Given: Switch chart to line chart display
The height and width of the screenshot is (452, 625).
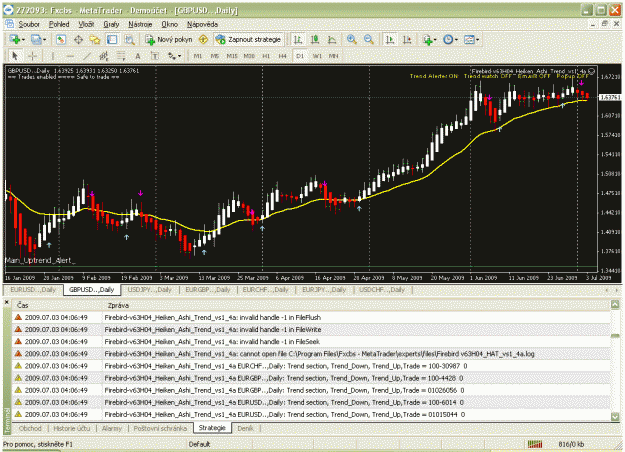Looking at the screenshot, I should pos(332,39).
